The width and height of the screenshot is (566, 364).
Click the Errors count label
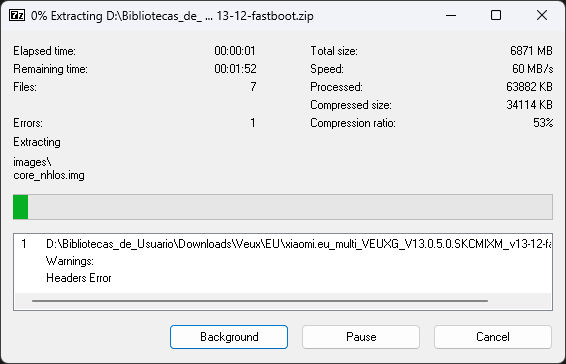pos(28,123)
